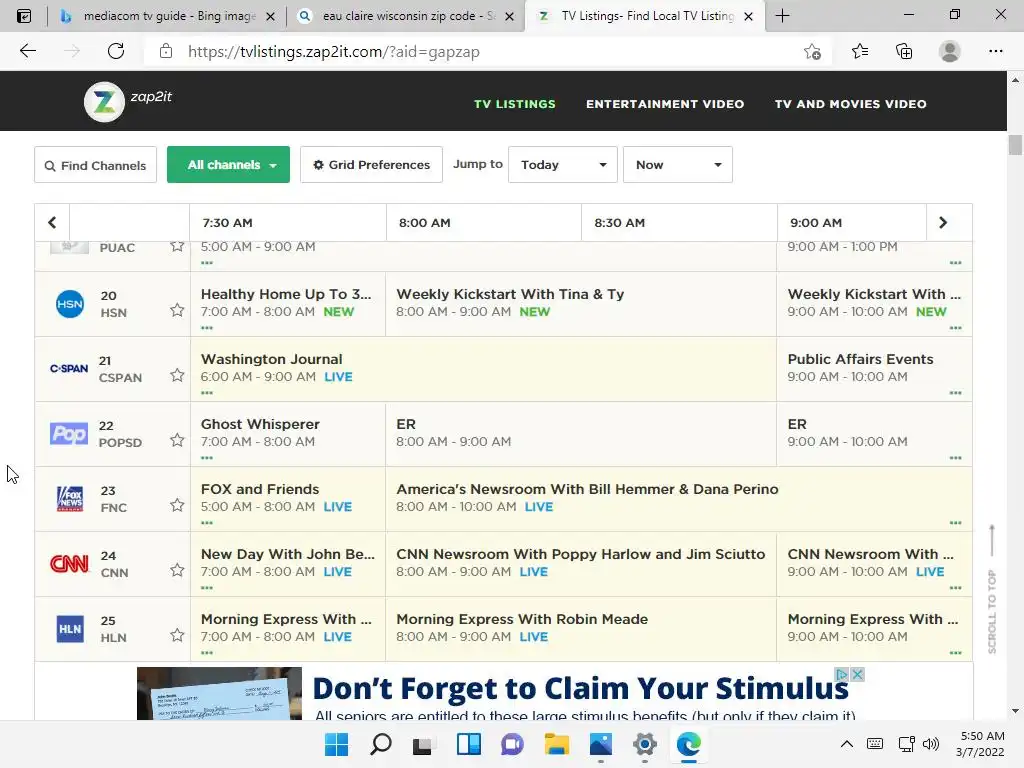Select ENTERTAINMENT VIDEO nav item
This screenshot has height=768, width=1024.
pyautogui.click(x=665, y=104)
